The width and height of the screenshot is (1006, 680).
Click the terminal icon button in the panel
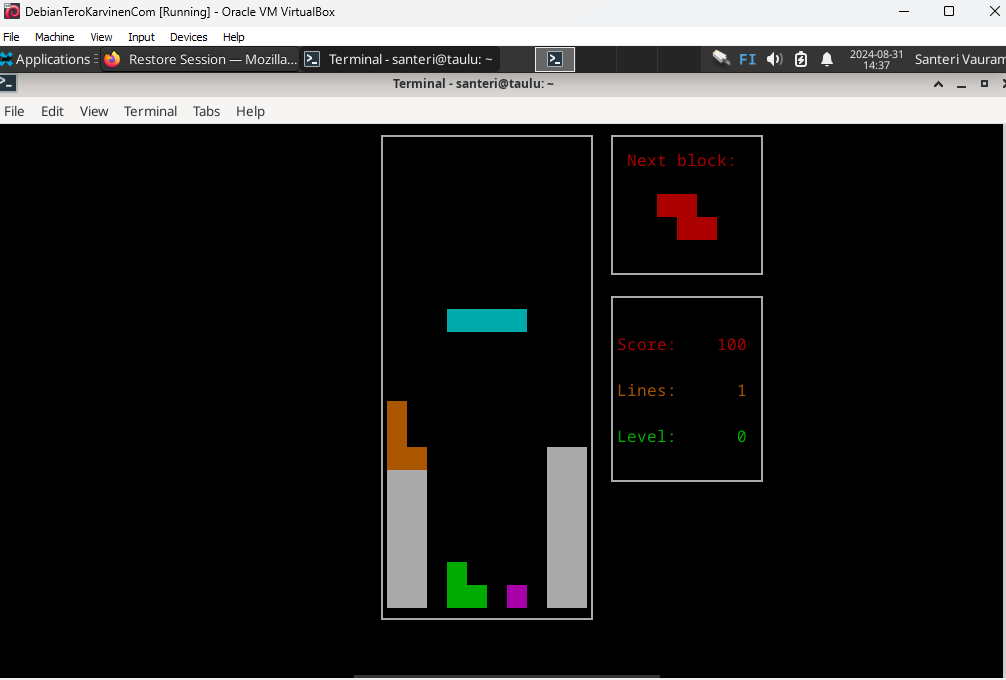pyautogui.click(x=555, y=59)
